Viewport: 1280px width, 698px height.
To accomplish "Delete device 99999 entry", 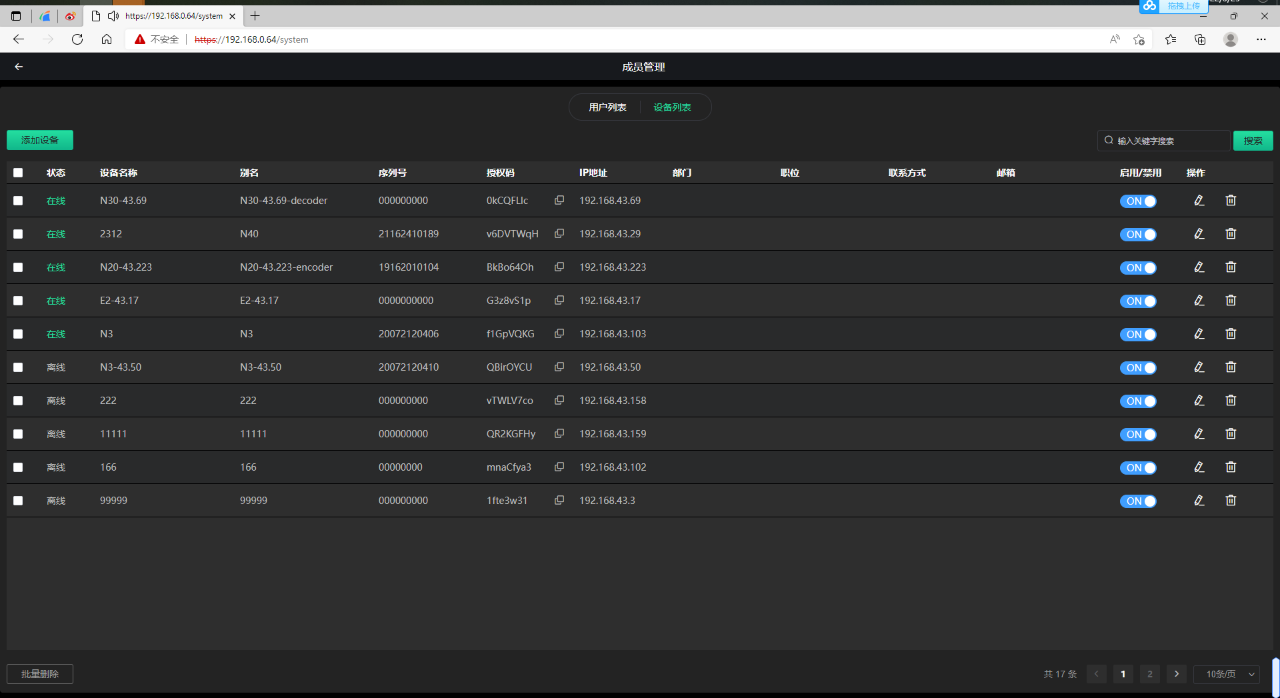I will [x=1231, y=500].
